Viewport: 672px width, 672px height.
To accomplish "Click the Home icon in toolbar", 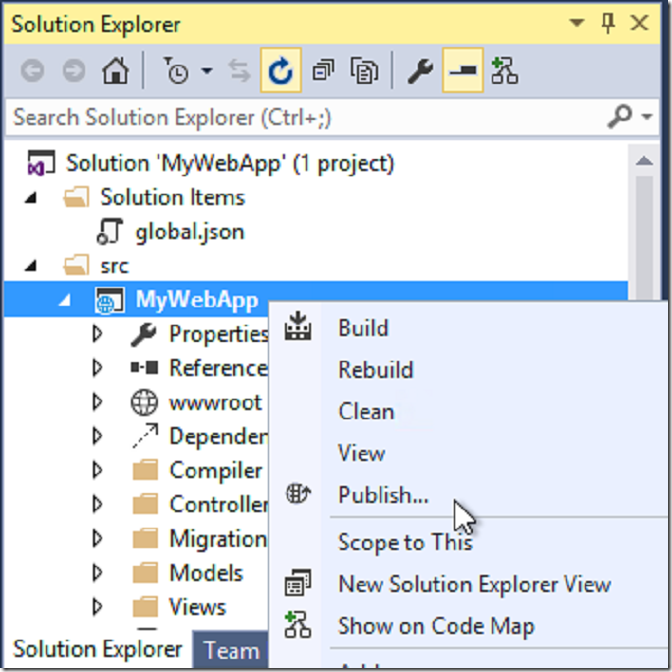I will click(115, 70).
